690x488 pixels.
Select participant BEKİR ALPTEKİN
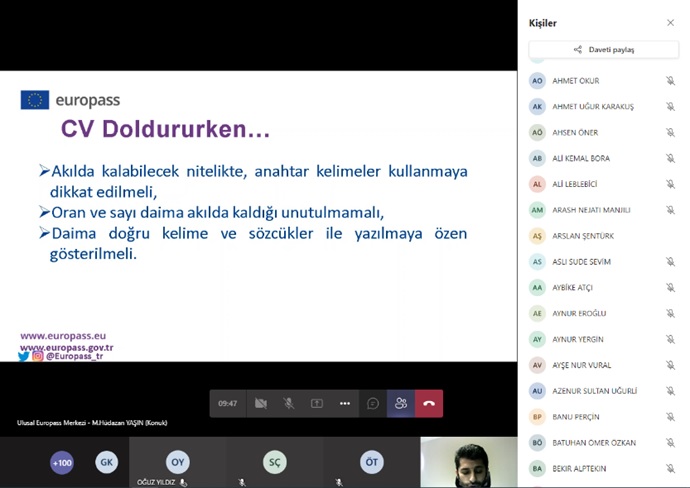click(602, 469)
